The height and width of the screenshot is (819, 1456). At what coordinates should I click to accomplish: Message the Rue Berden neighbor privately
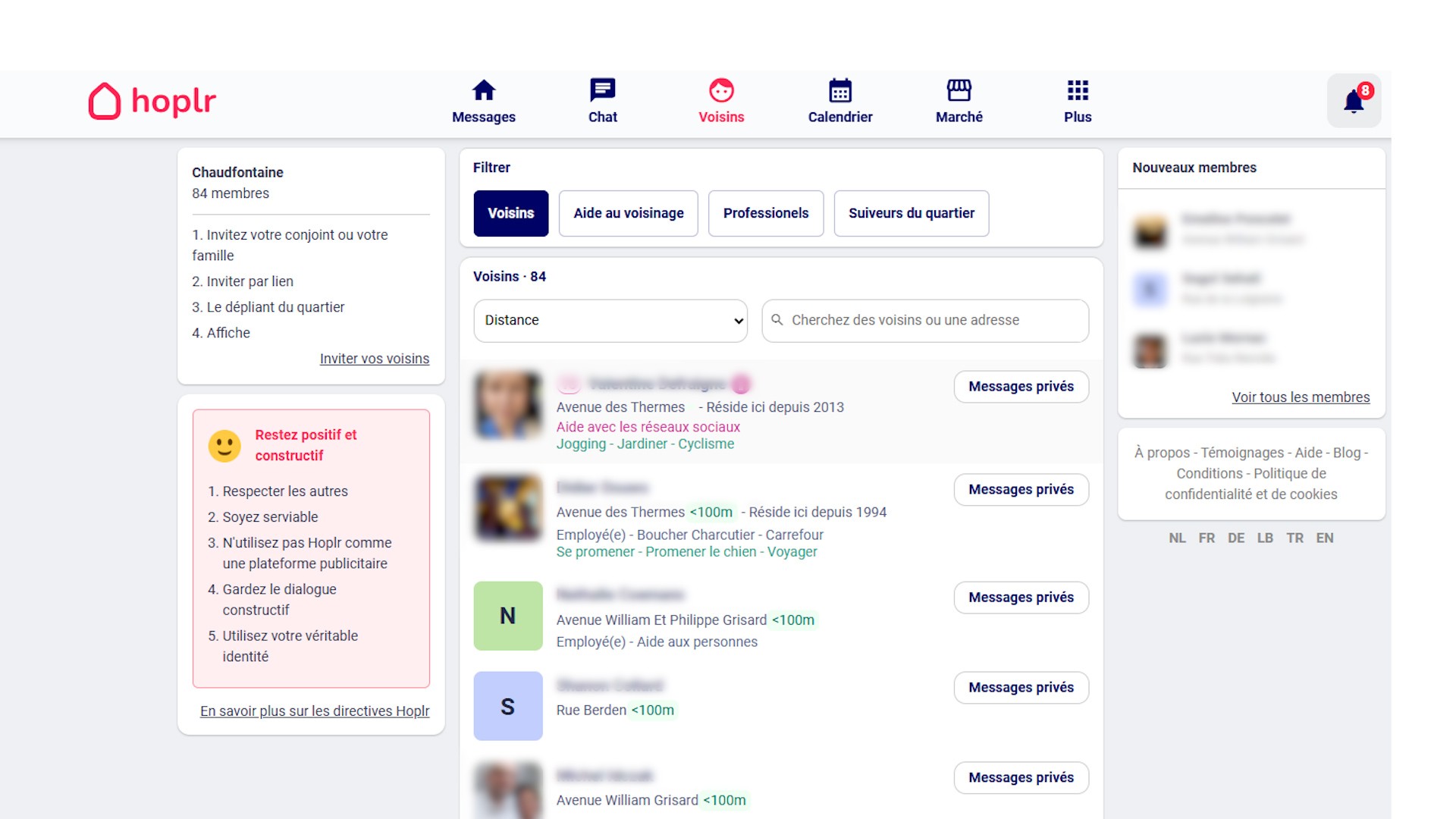click(x=1021, y=688)
